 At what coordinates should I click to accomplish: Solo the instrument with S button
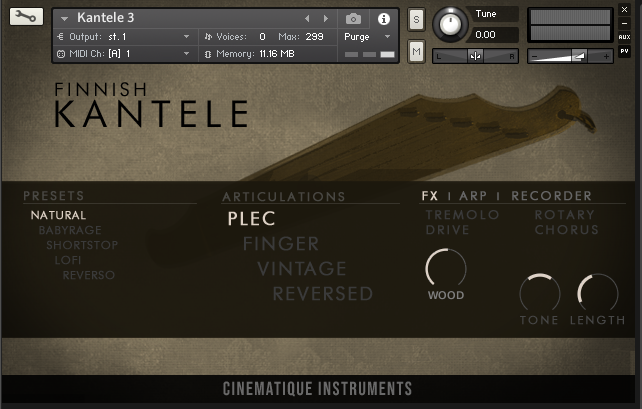coord(416,19)
